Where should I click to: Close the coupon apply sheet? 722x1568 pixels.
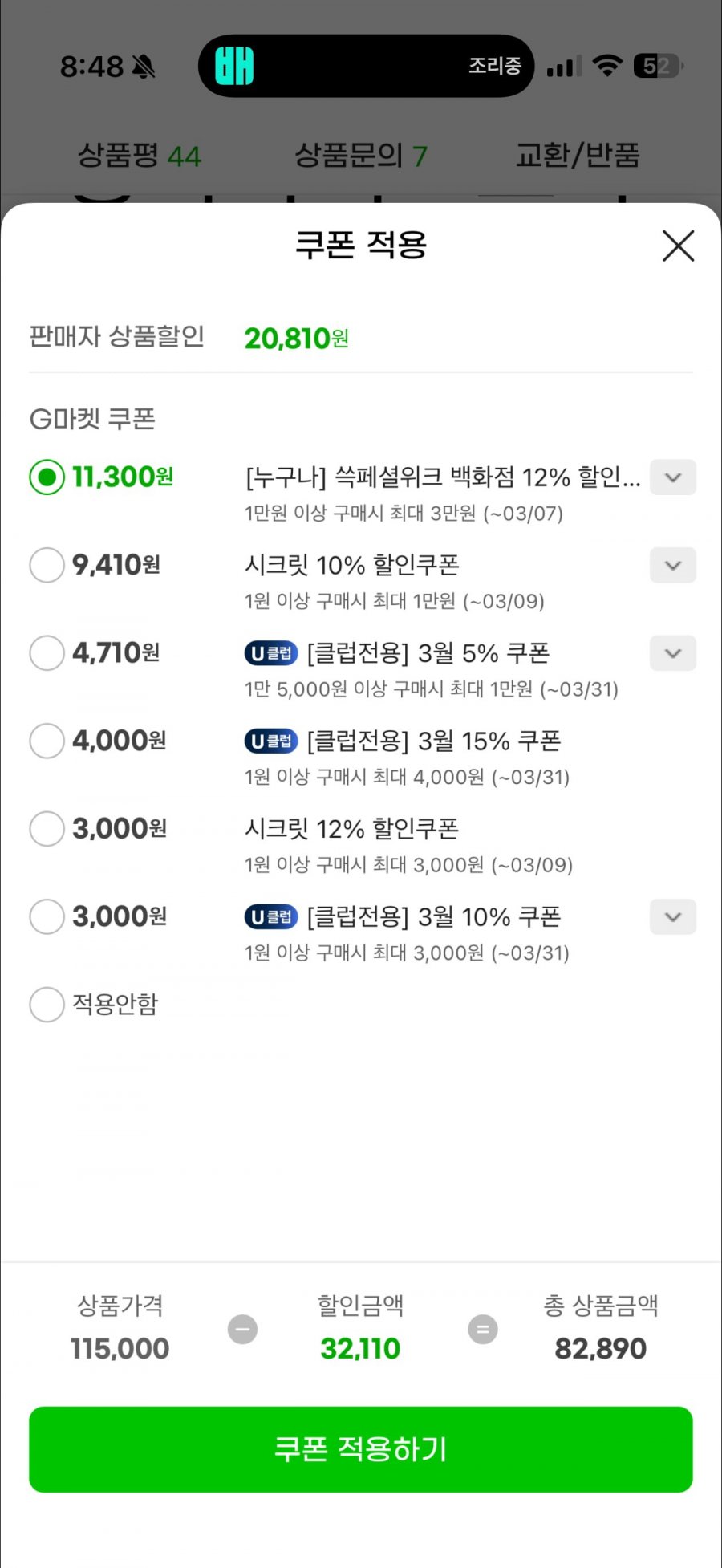point(678,246)
